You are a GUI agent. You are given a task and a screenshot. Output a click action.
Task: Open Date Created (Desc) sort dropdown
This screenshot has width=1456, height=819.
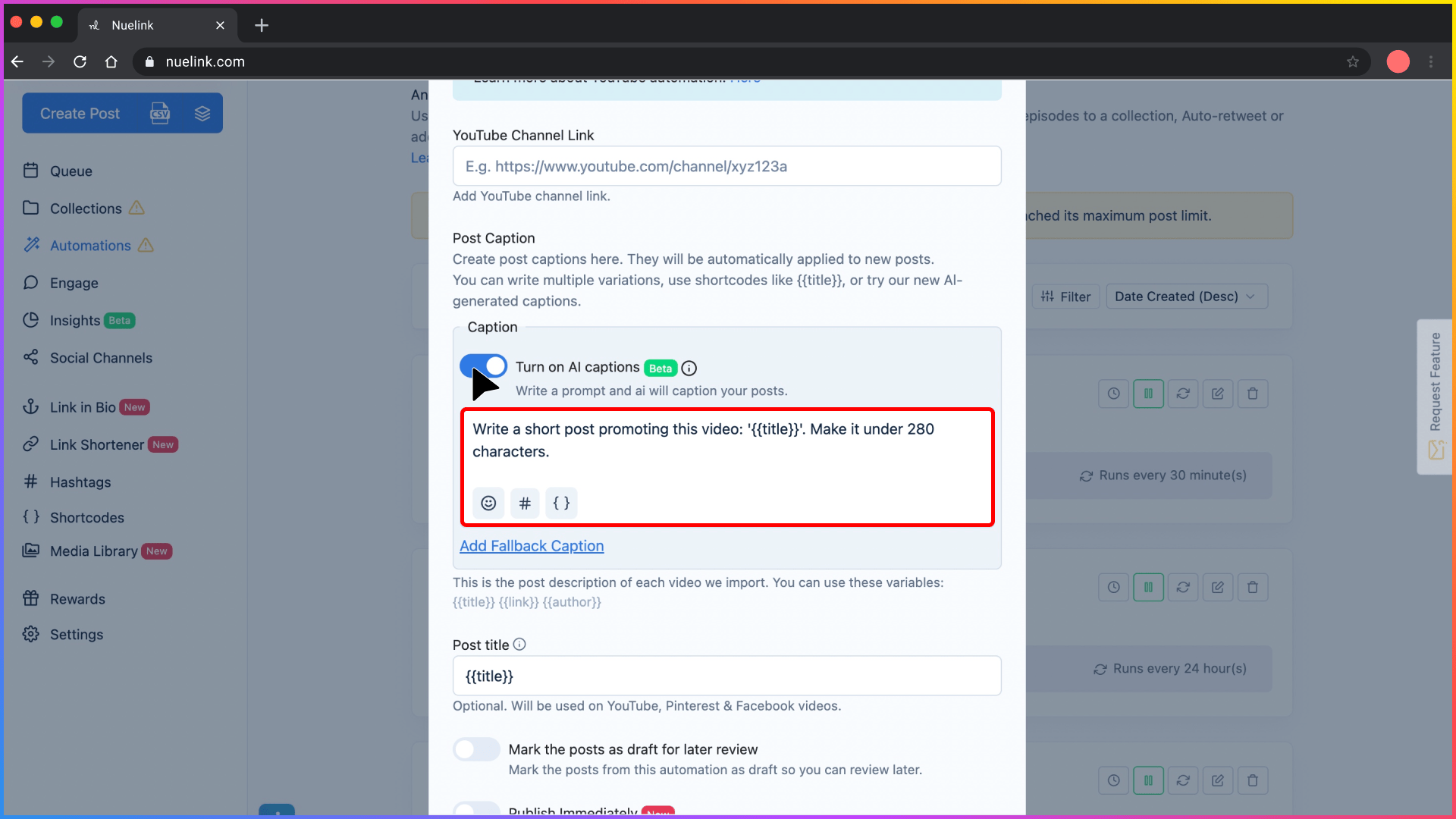coord(1187,297)
